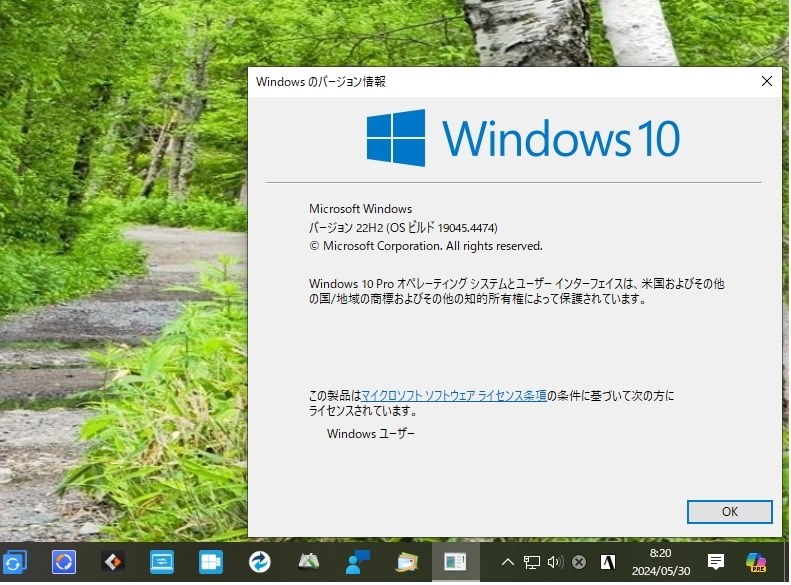791x585 pixels.
Task: Open the photo cards taskbar icon
Action: [407, 562]
